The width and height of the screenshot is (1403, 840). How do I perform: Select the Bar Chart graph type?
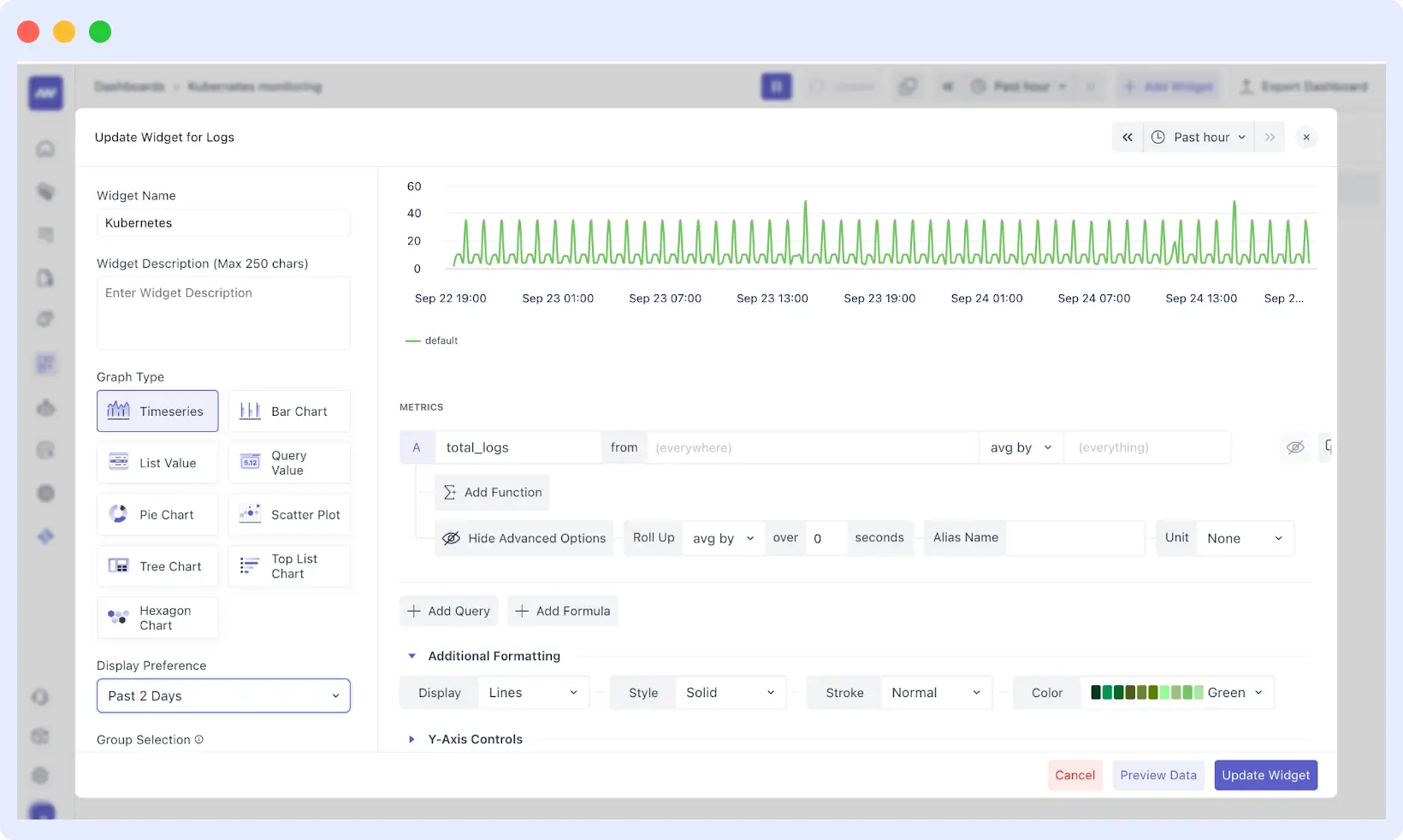click(x=289, y=411)
